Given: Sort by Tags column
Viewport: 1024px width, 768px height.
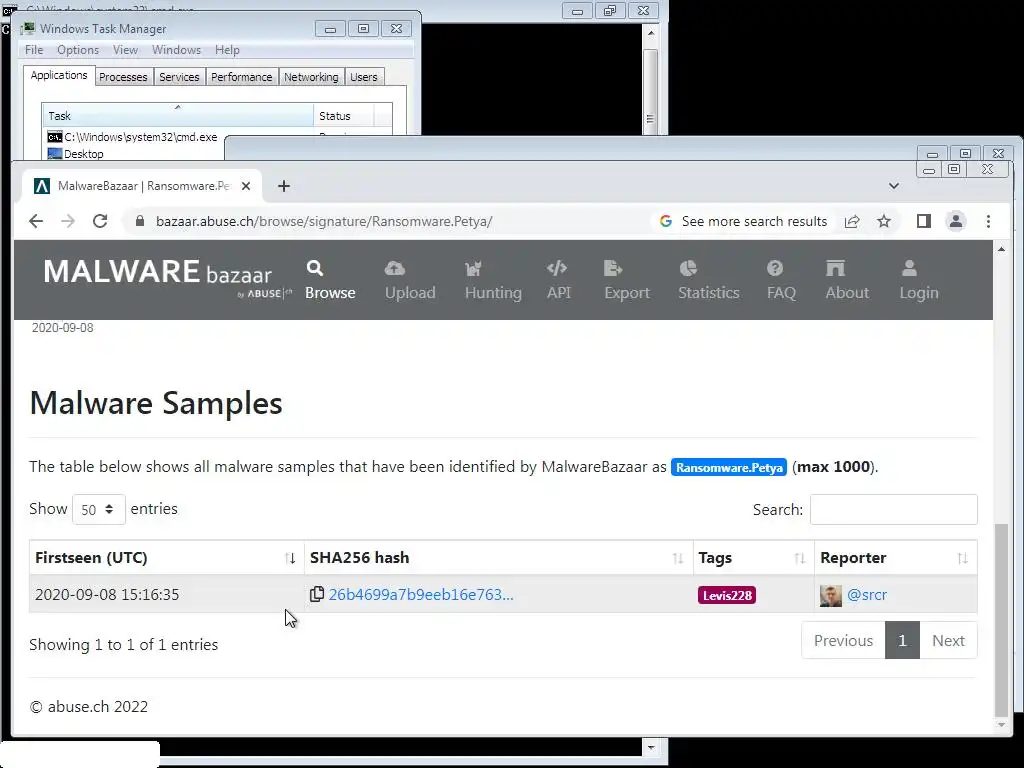Looking at the screenshot, I should (x=754, y=558).
